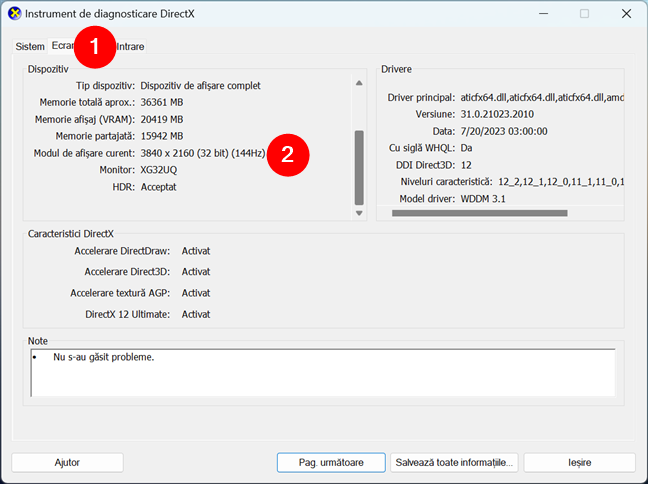Click the shared memory value 15942 MB
The width and height of the screenshot is (648, 484).
pos(162,136)
